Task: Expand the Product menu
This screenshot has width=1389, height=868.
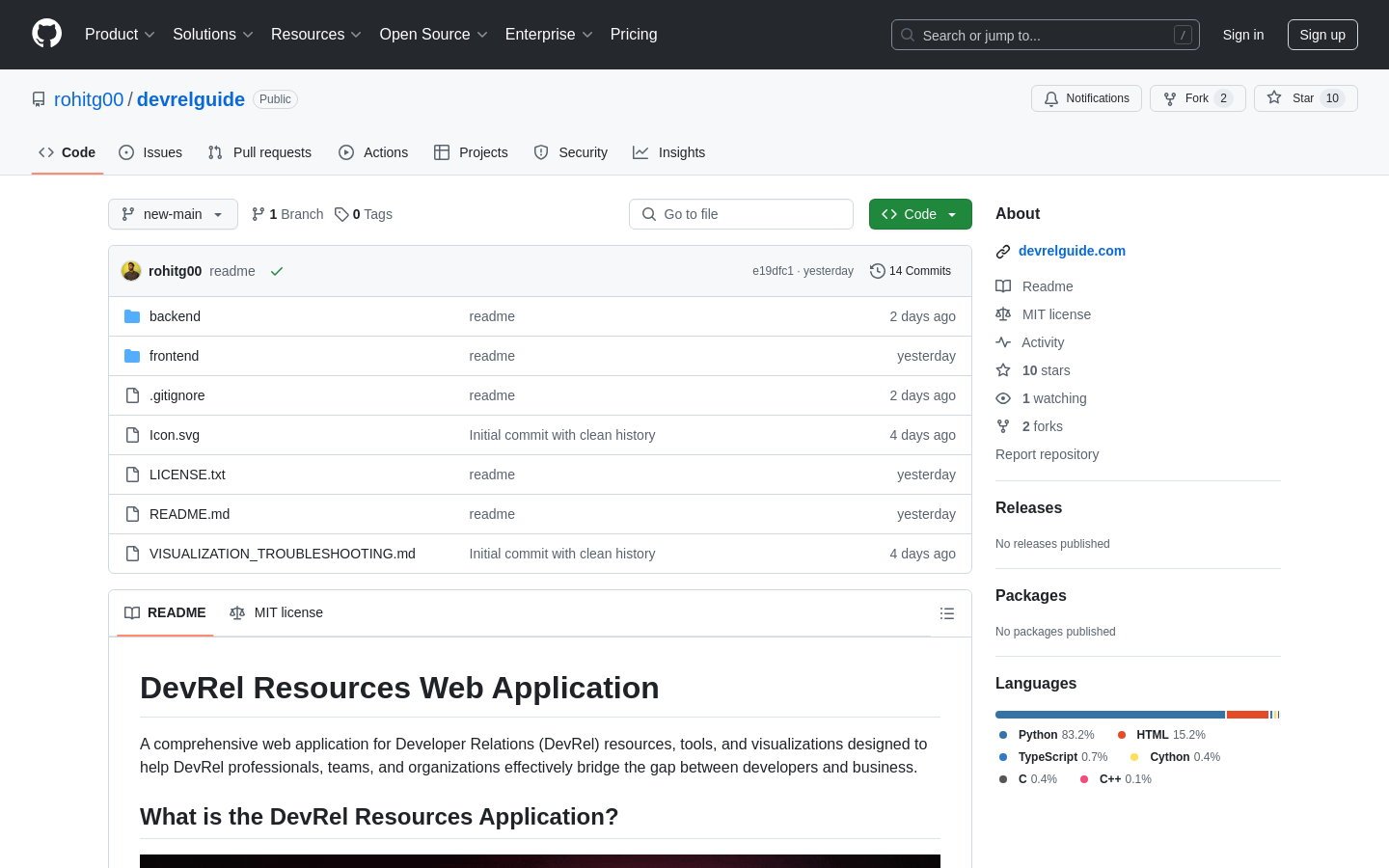Action: 120,35
